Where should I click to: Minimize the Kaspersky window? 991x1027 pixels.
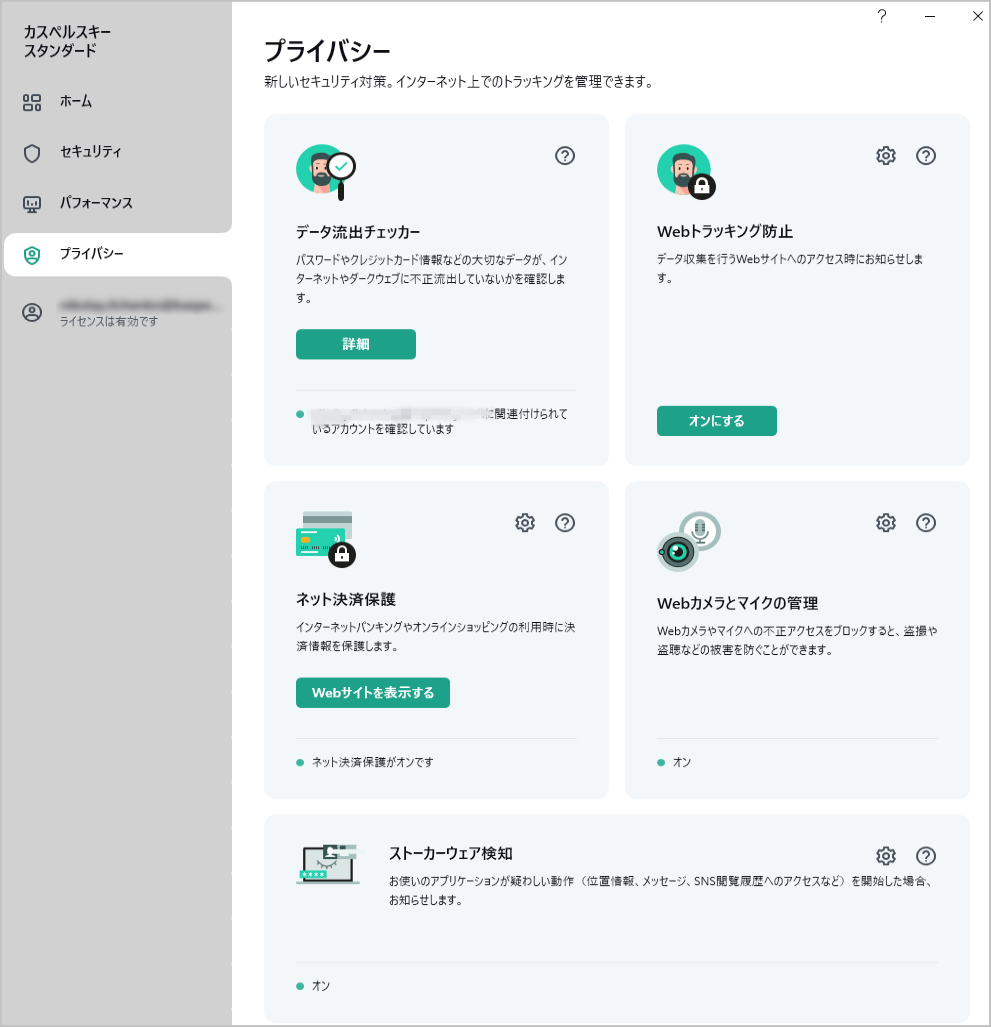(930, 16)
